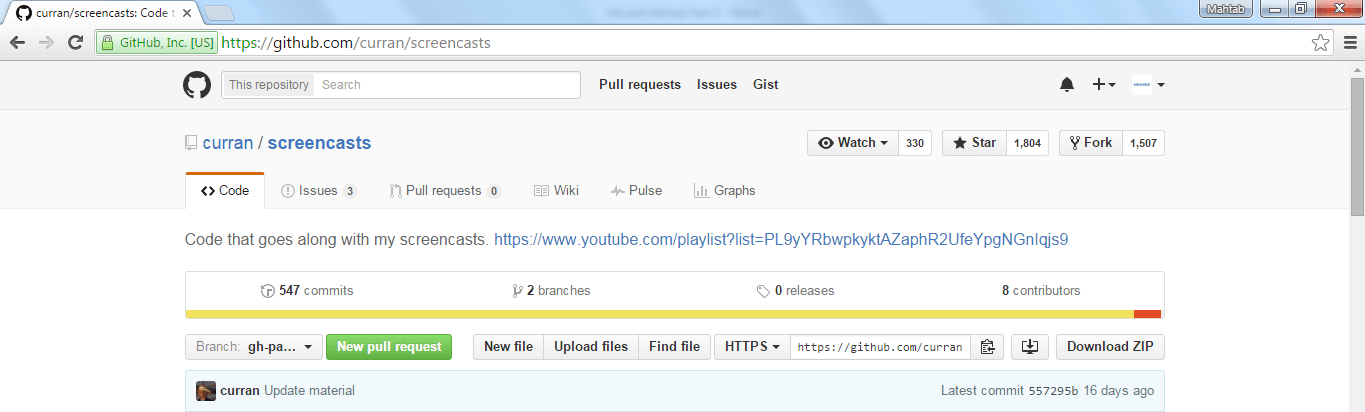Open the Watch dropdown button

coord(852,143)
